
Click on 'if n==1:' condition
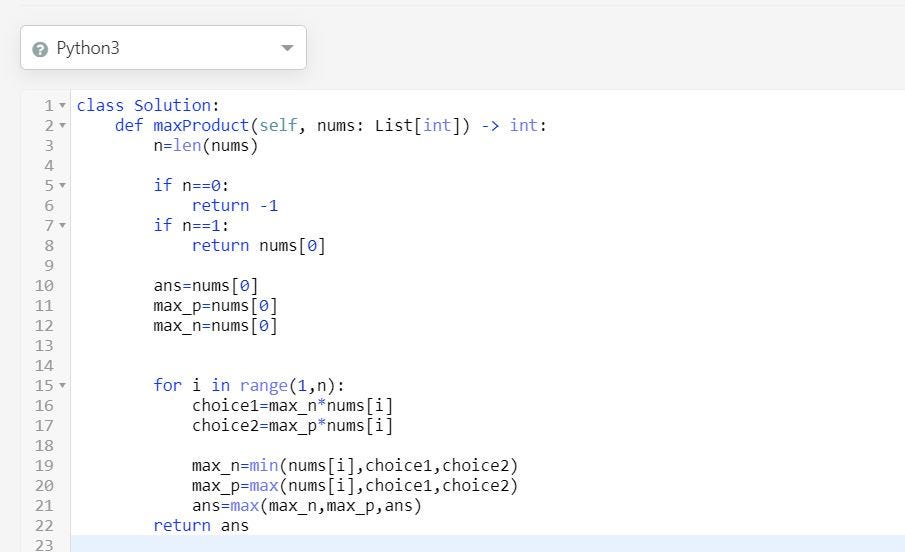(191, 225)
